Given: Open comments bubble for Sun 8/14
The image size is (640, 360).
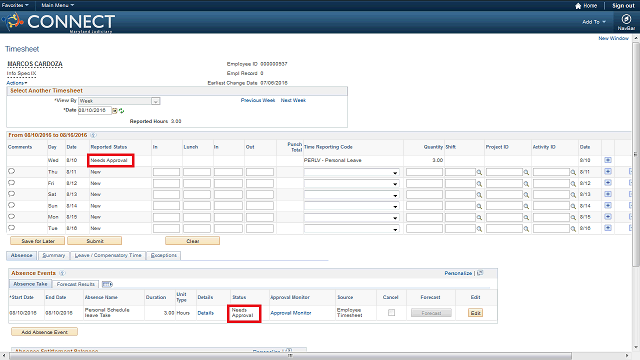Looking at the screenshot, I should tap(11, 205).
